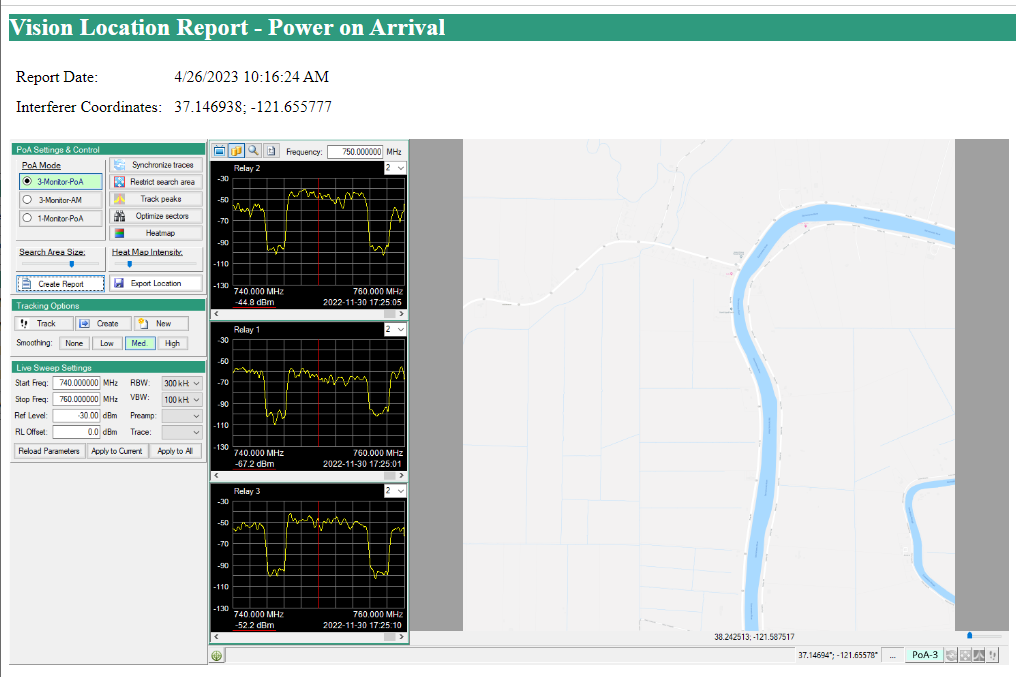Click the Track peaks button
The image size is (1016, 677).
click(155, 199)
